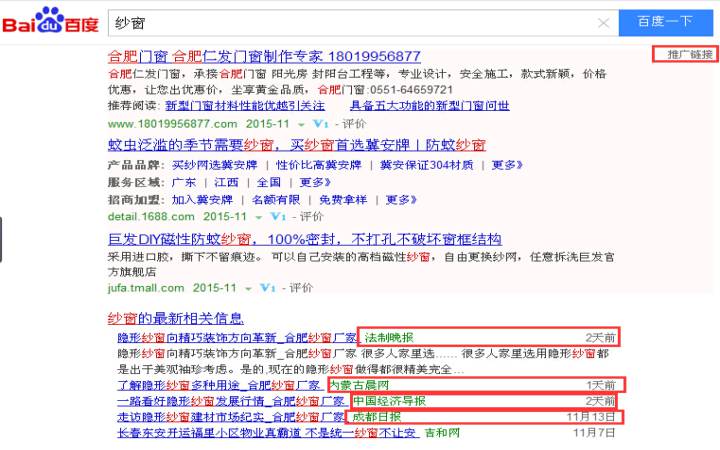Click the 百度一下 search button
The width and height of the screenshot is (720, 450).
point(665,22)
